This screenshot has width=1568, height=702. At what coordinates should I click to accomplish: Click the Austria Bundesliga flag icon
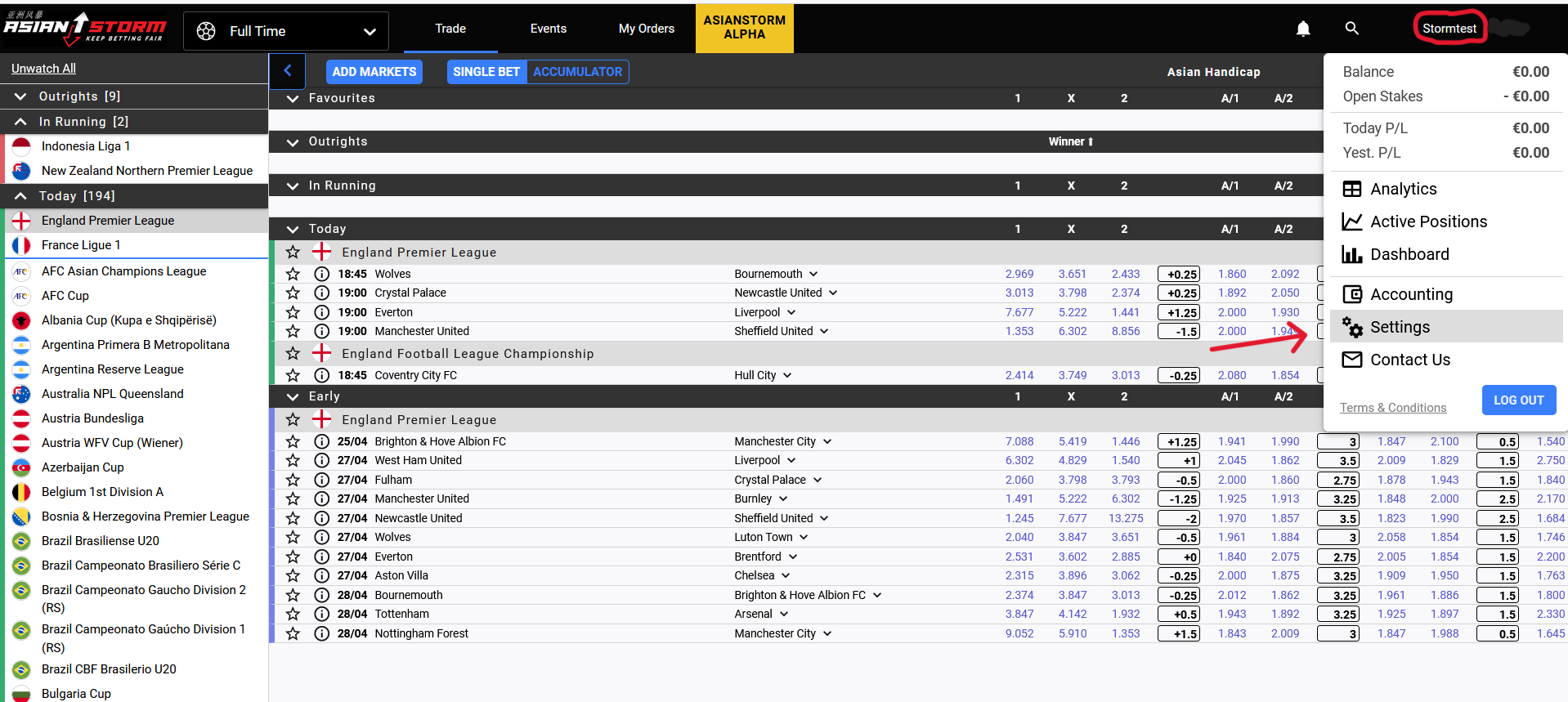[21, 418]
